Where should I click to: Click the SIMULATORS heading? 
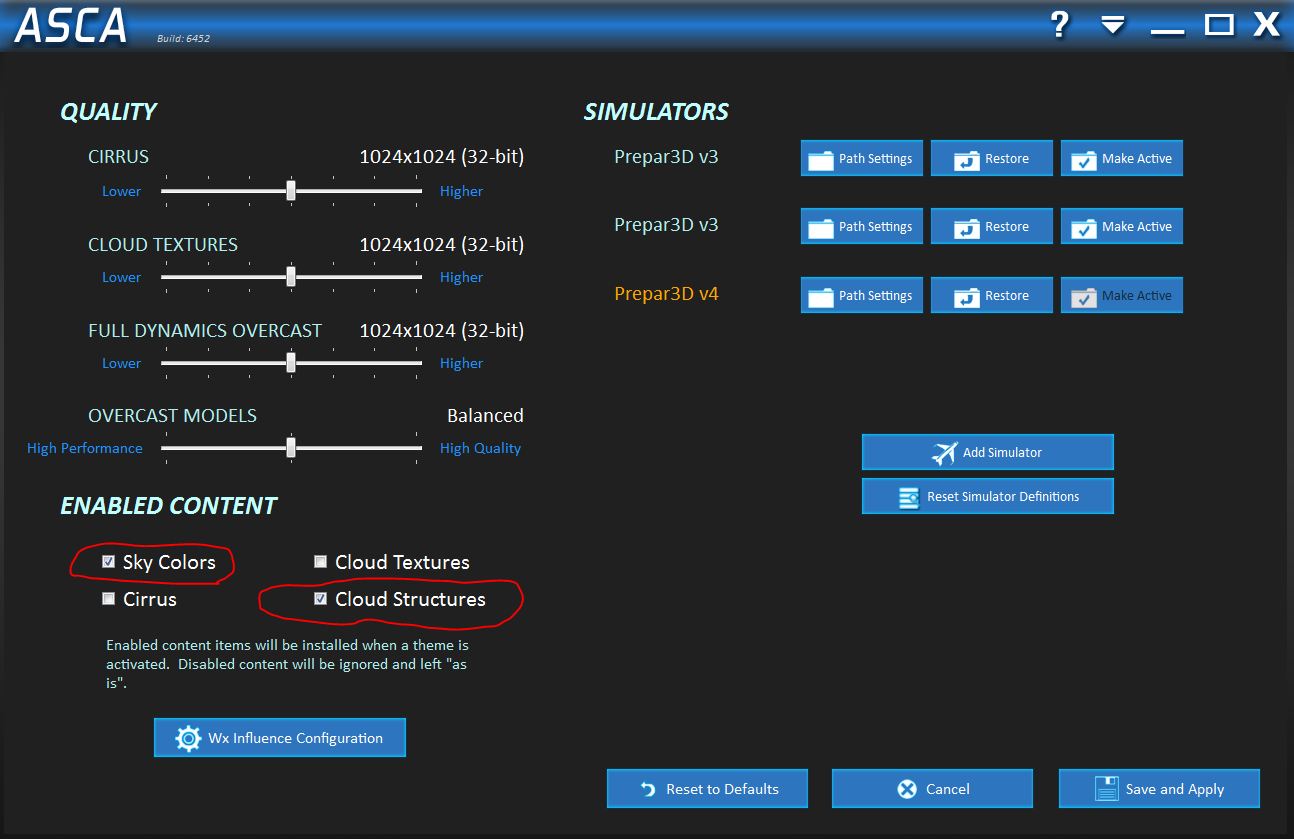click(656, 112)
